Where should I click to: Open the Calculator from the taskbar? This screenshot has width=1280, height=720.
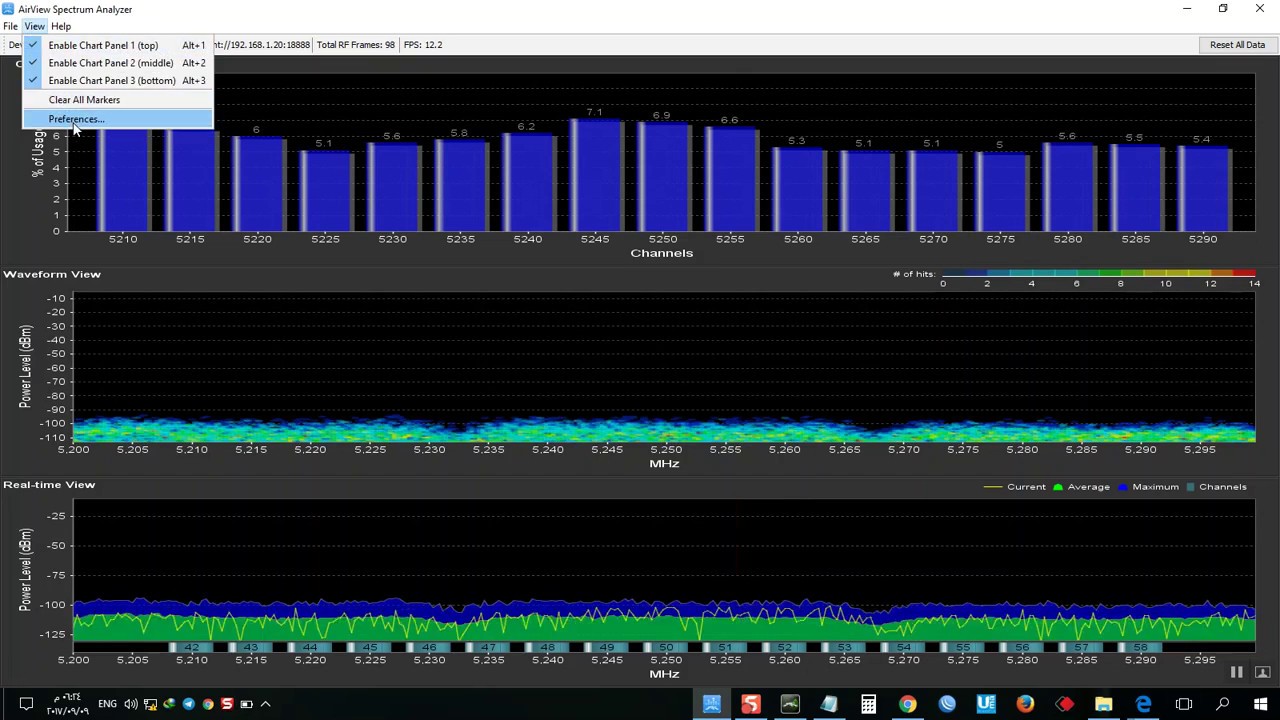[868, 704]
